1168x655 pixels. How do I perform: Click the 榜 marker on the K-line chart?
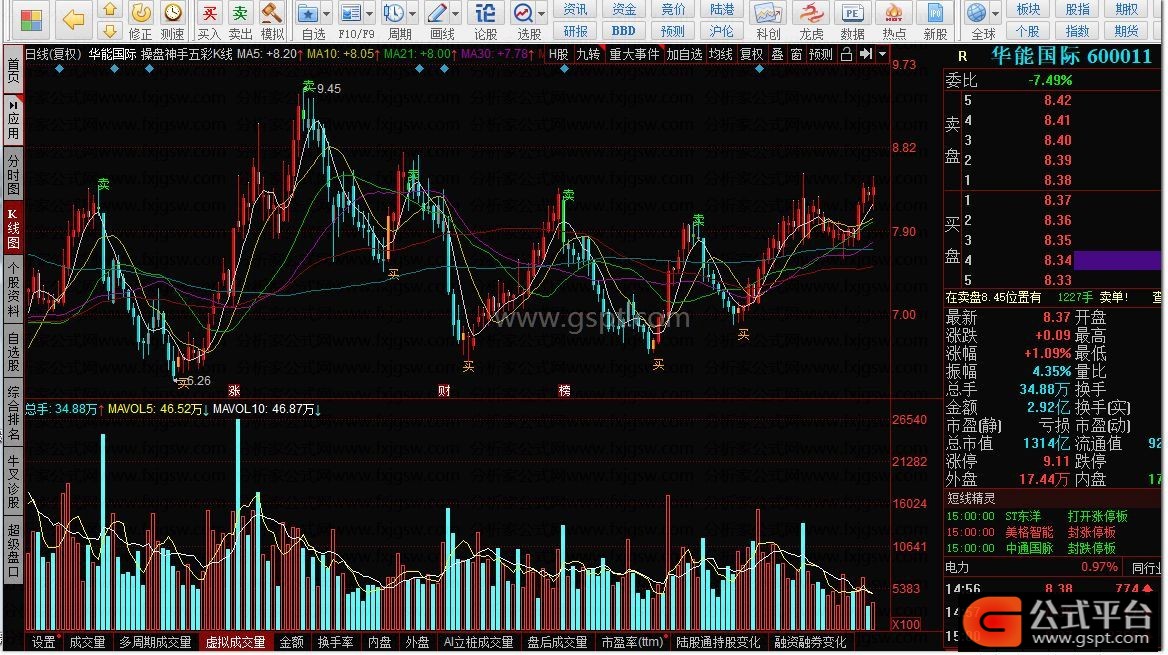565,390
